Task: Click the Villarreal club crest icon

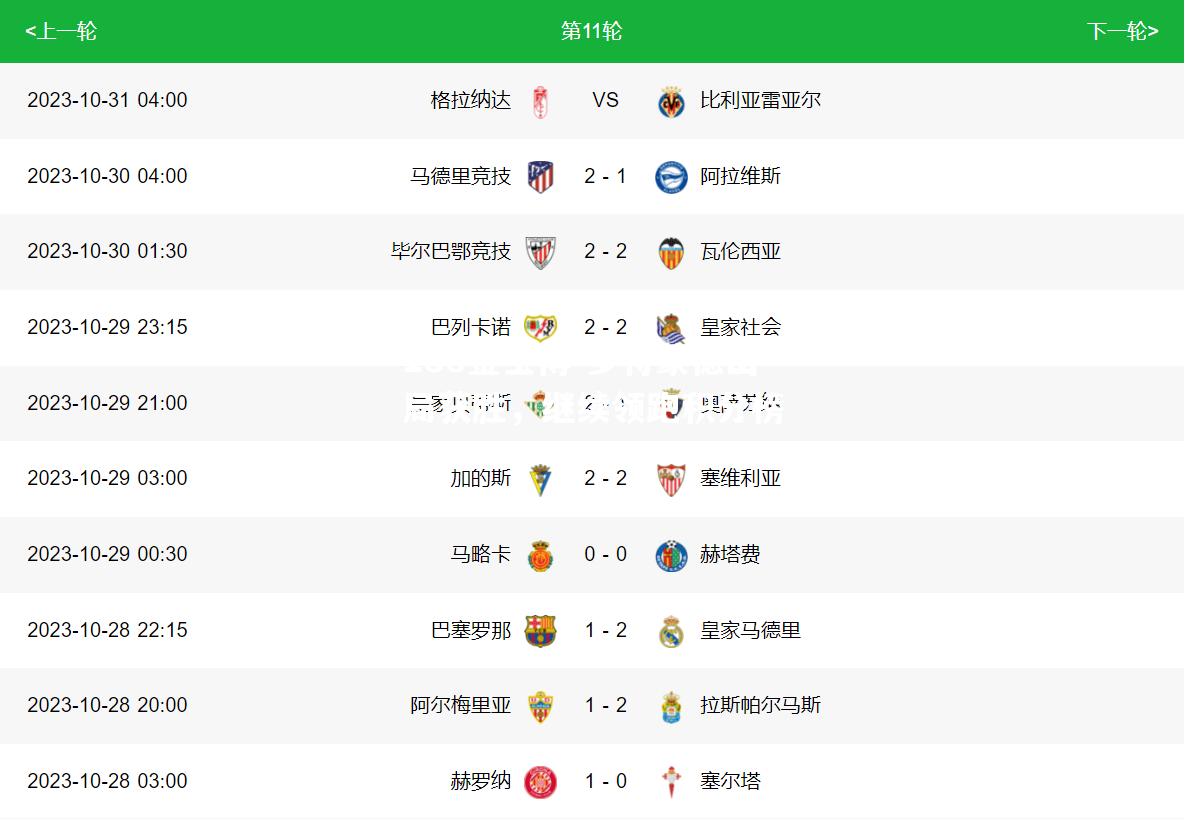Action: 671,101
